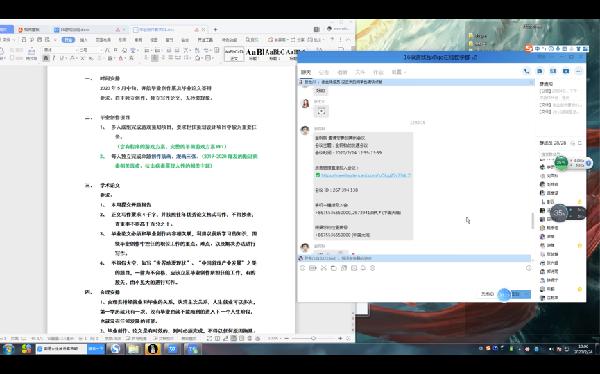
Task: Click the close button beside send
Action: (487, 294)
